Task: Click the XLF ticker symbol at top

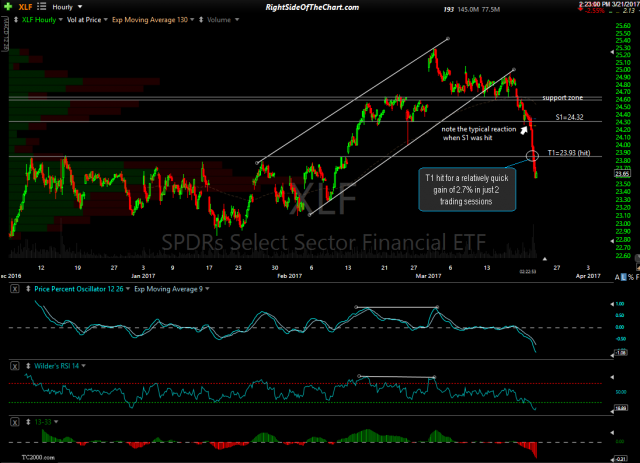Action: point(25,7)
